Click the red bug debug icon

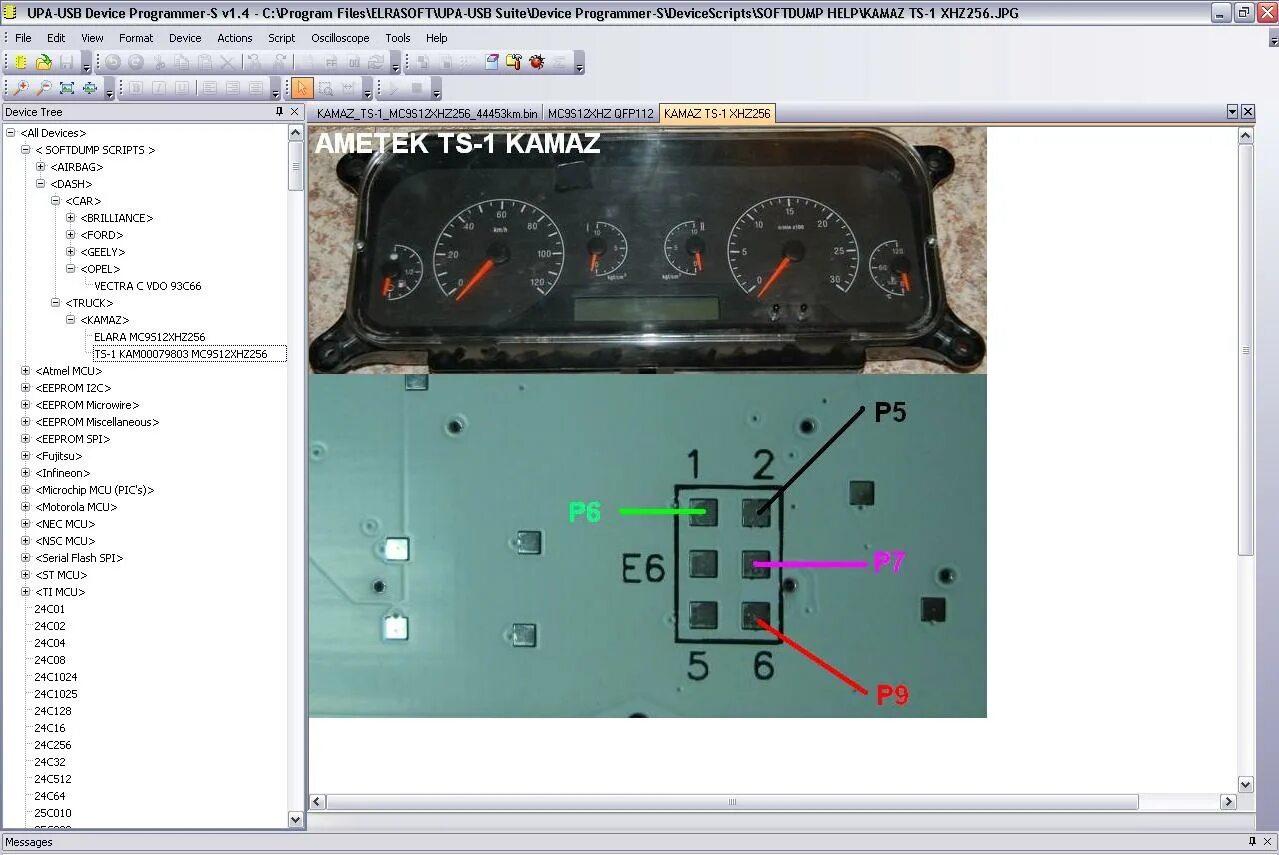pyautogui.click(x=537, y=62)
